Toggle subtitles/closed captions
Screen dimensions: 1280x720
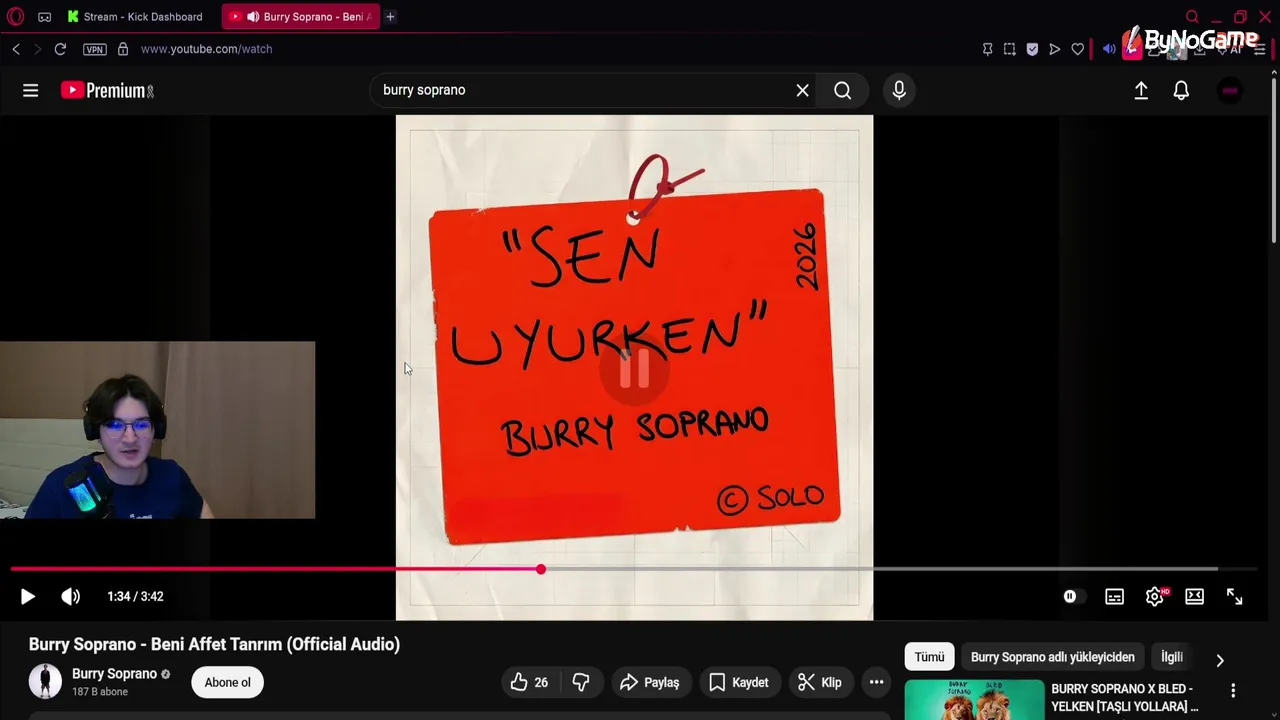[x=1114, y=597]
